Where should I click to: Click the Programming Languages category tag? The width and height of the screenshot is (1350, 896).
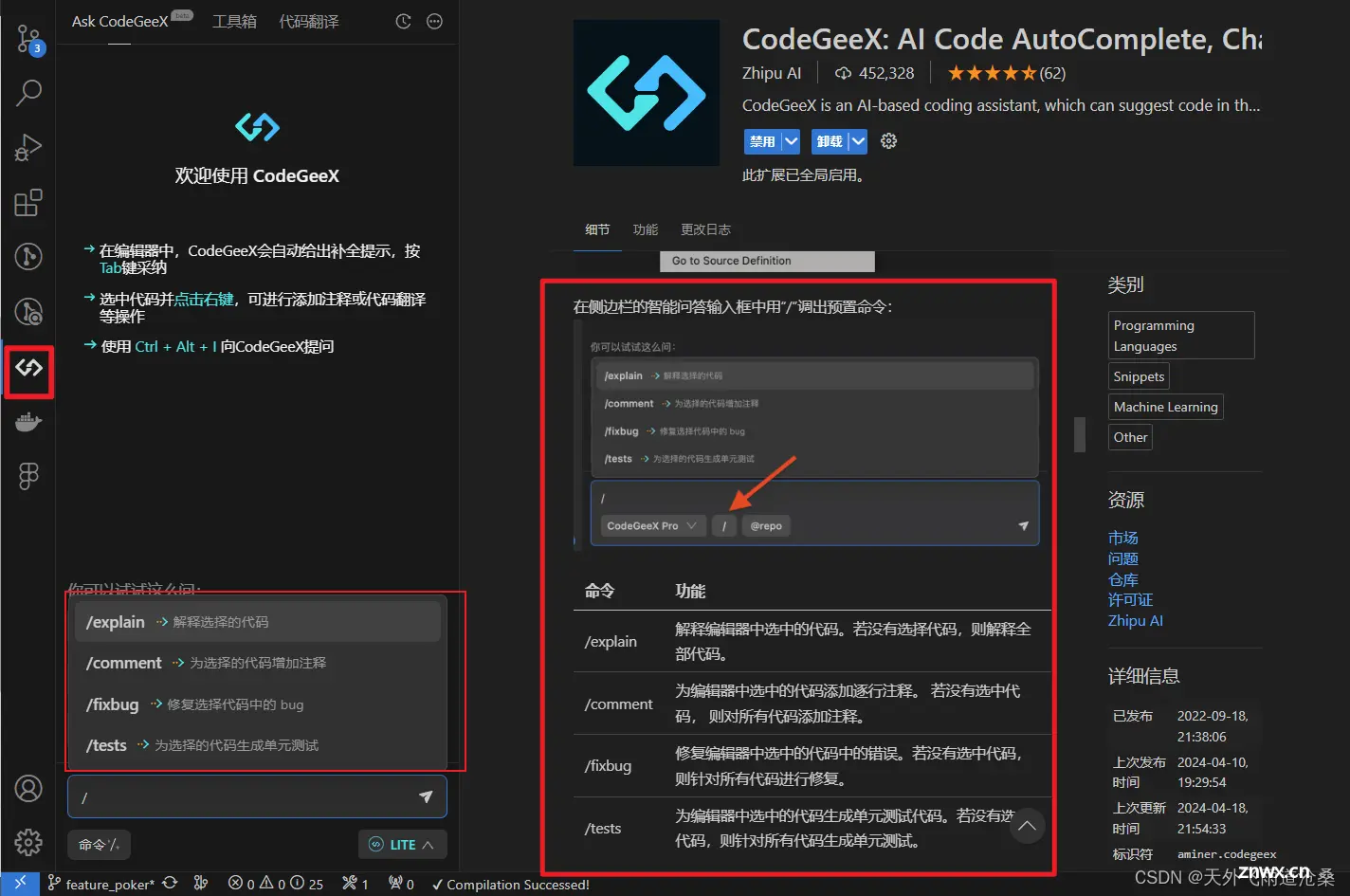pos(1181,336)
